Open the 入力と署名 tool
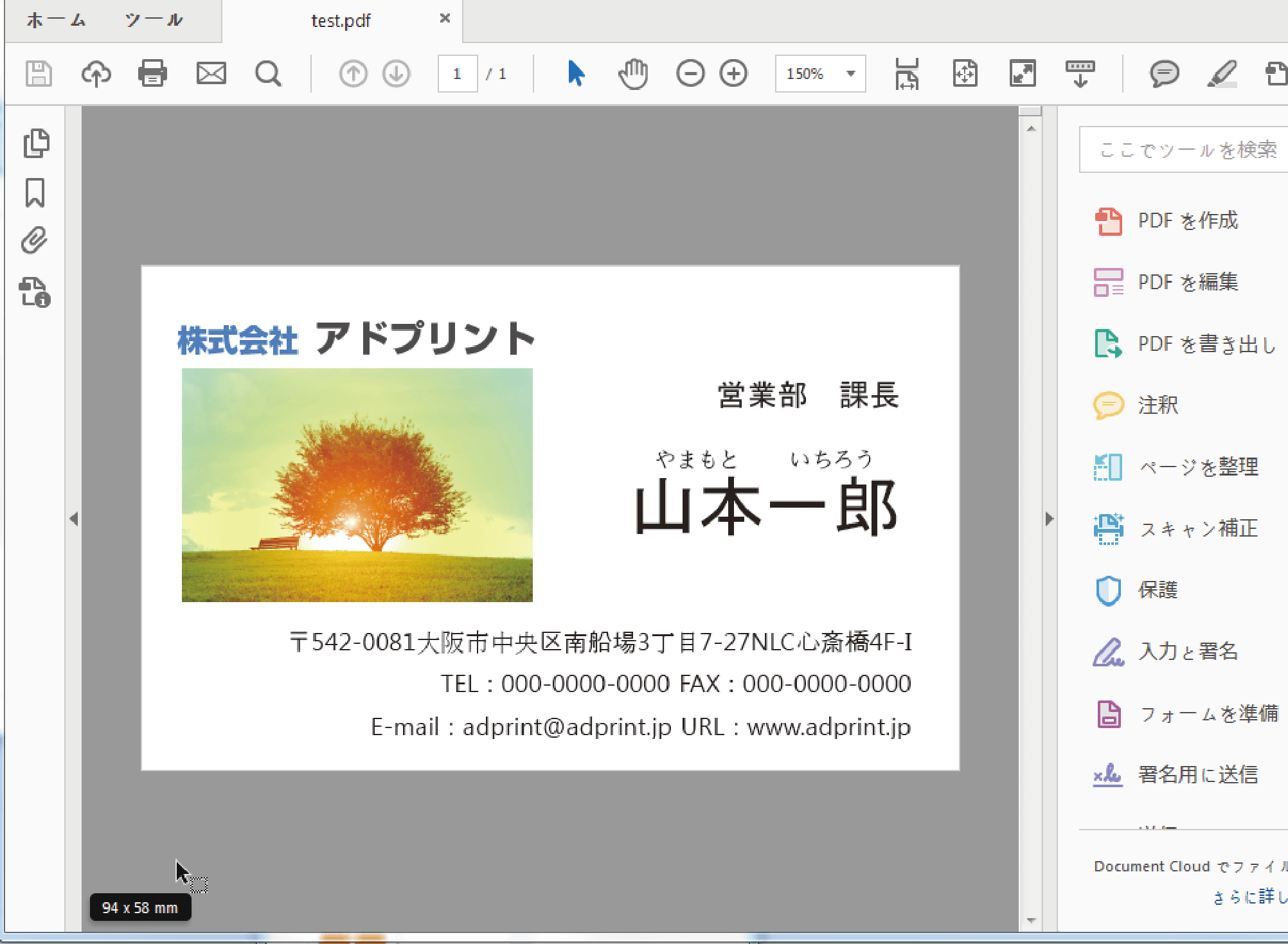This screenshot has width=1288, height=944. click(1166, 652)
